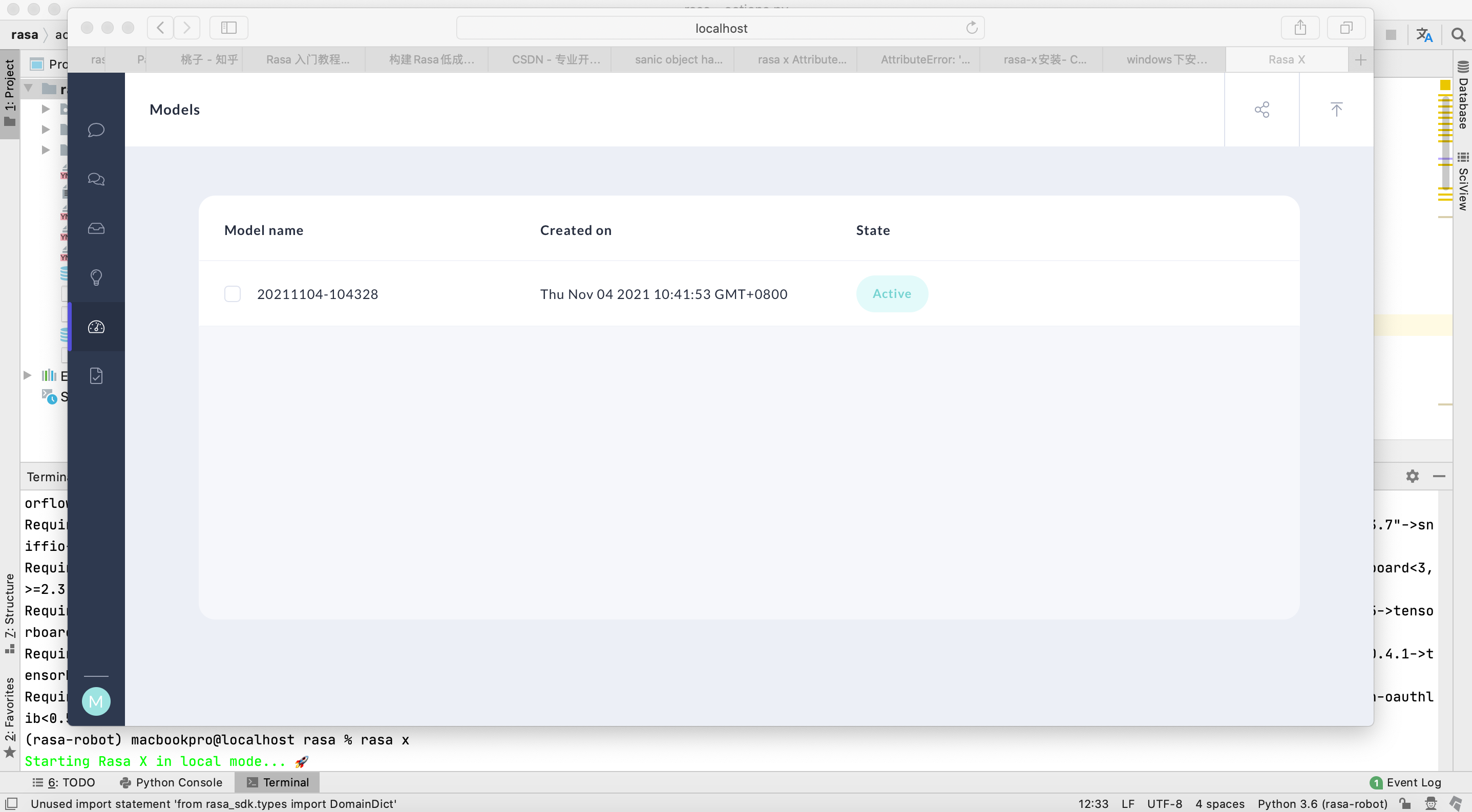Expand the rasa project root folder
The height and width of the screenshot is (812, 1472).
click(x=28, y=89)
